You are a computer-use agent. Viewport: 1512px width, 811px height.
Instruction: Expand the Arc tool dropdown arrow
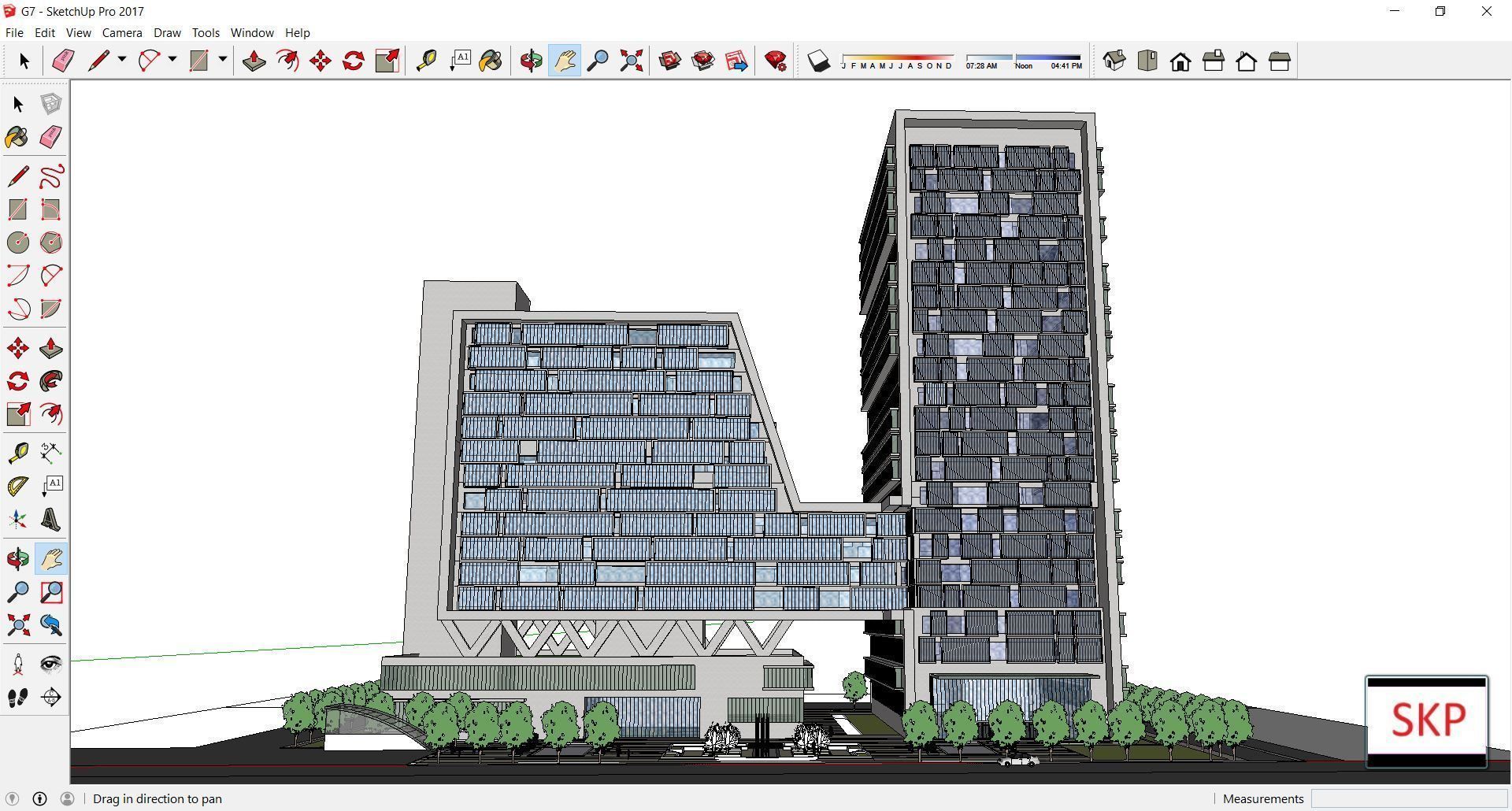pyautogui.click(x=172, y=60)
